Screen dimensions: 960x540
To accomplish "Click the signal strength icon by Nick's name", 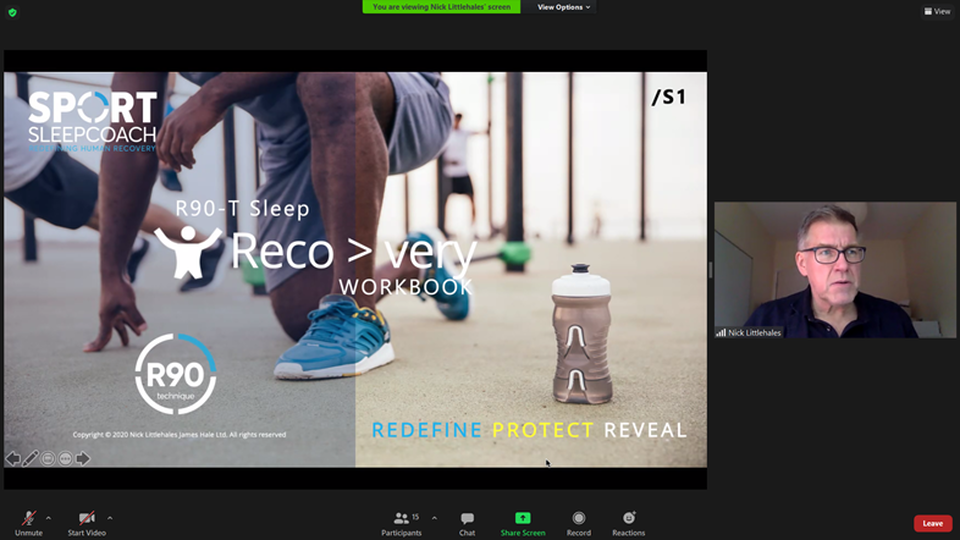I will pos(721,332).
